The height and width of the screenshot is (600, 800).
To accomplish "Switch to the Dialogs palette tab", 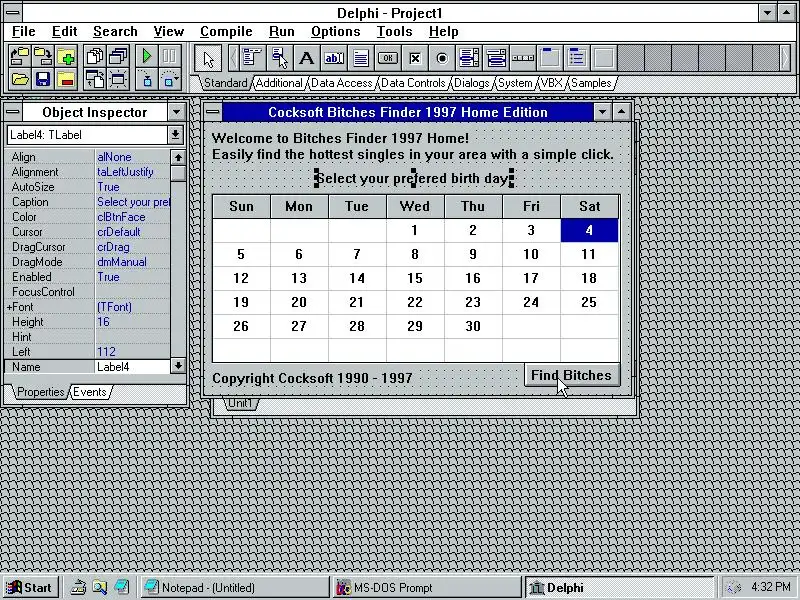I will [471, 83].
